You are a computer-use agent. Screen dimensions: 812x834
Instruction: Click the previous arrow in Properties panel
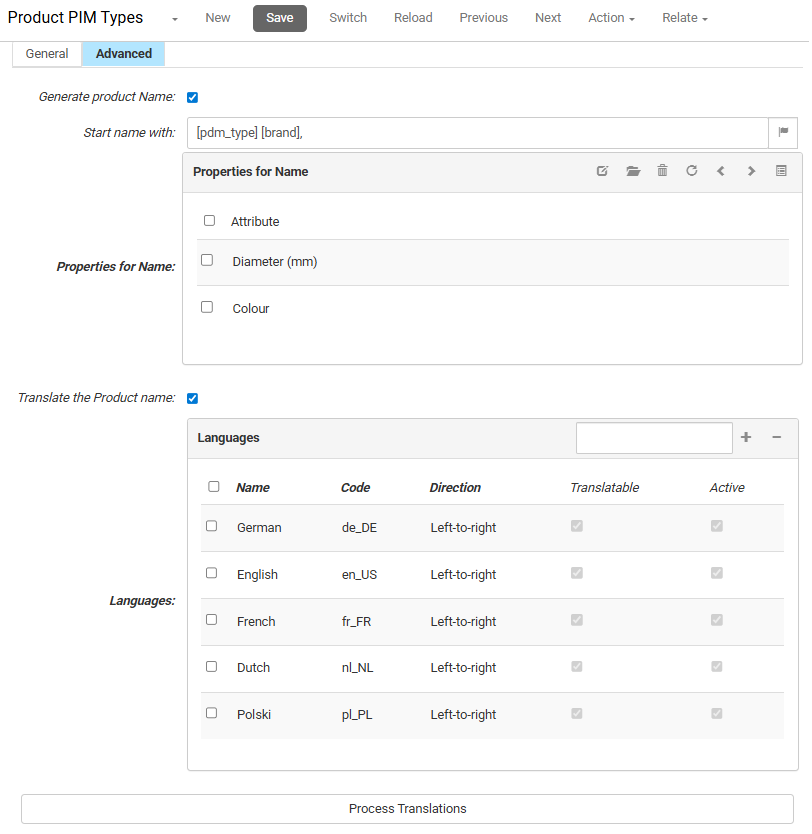point(721,170)
